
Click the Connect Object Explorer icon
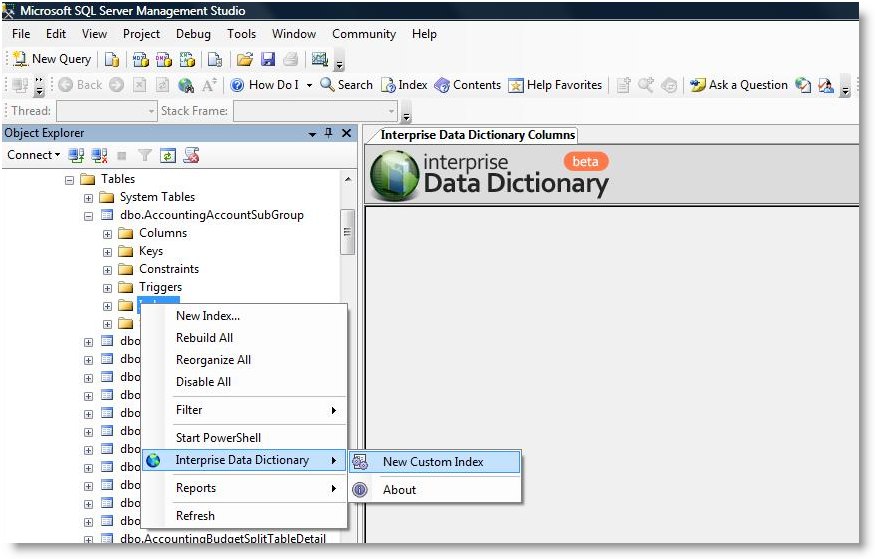[77, 155]
